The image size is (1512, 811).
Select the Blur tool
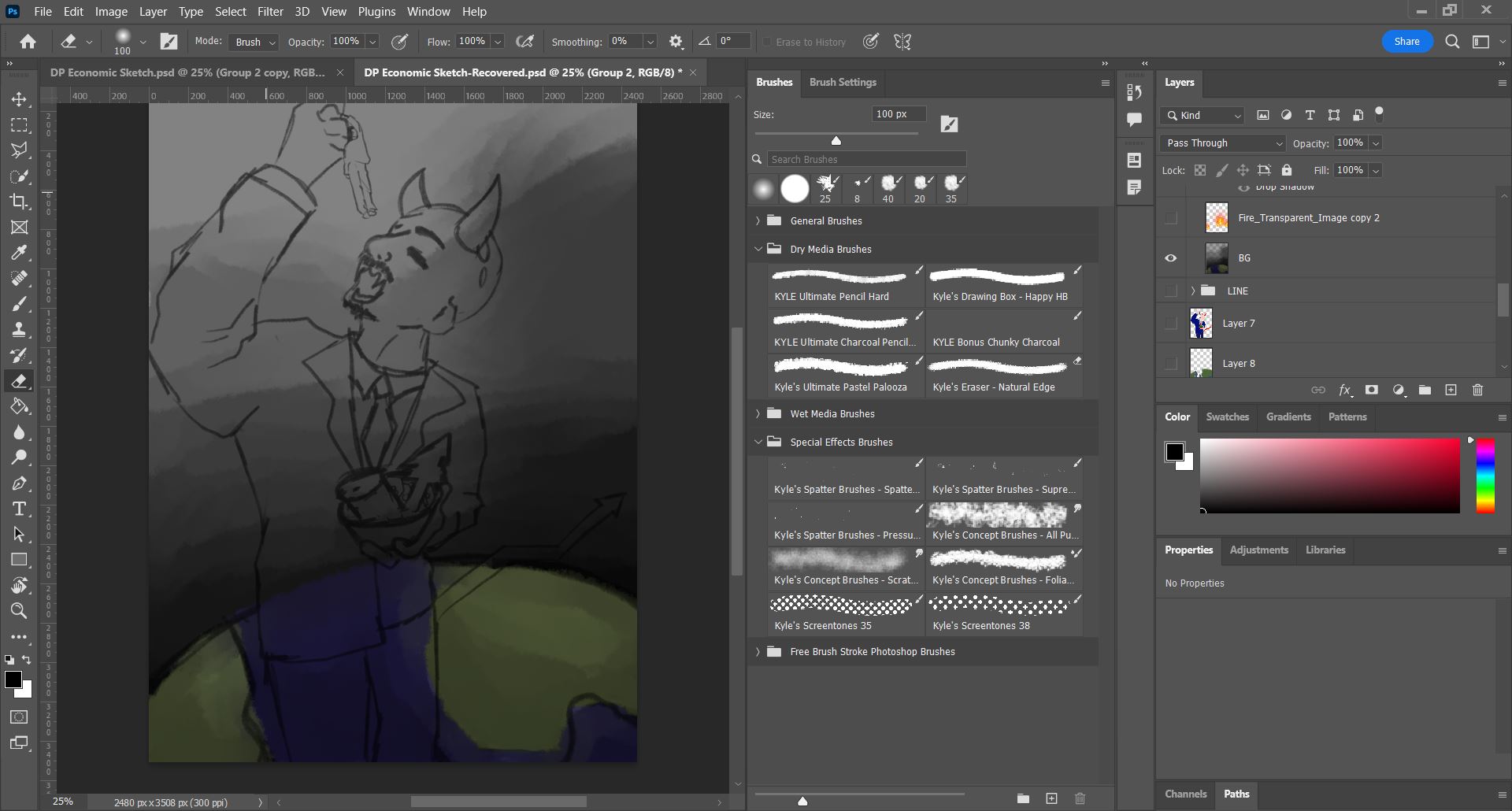pyautogui.click(x=20, y=432)
